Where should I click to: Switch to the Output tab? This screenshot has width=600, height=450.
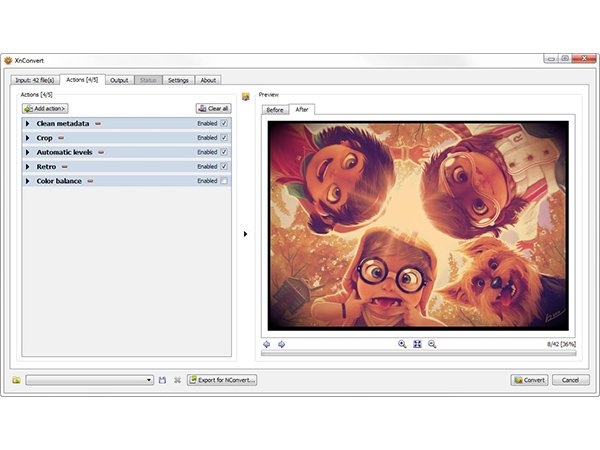[x=119, y=80]
